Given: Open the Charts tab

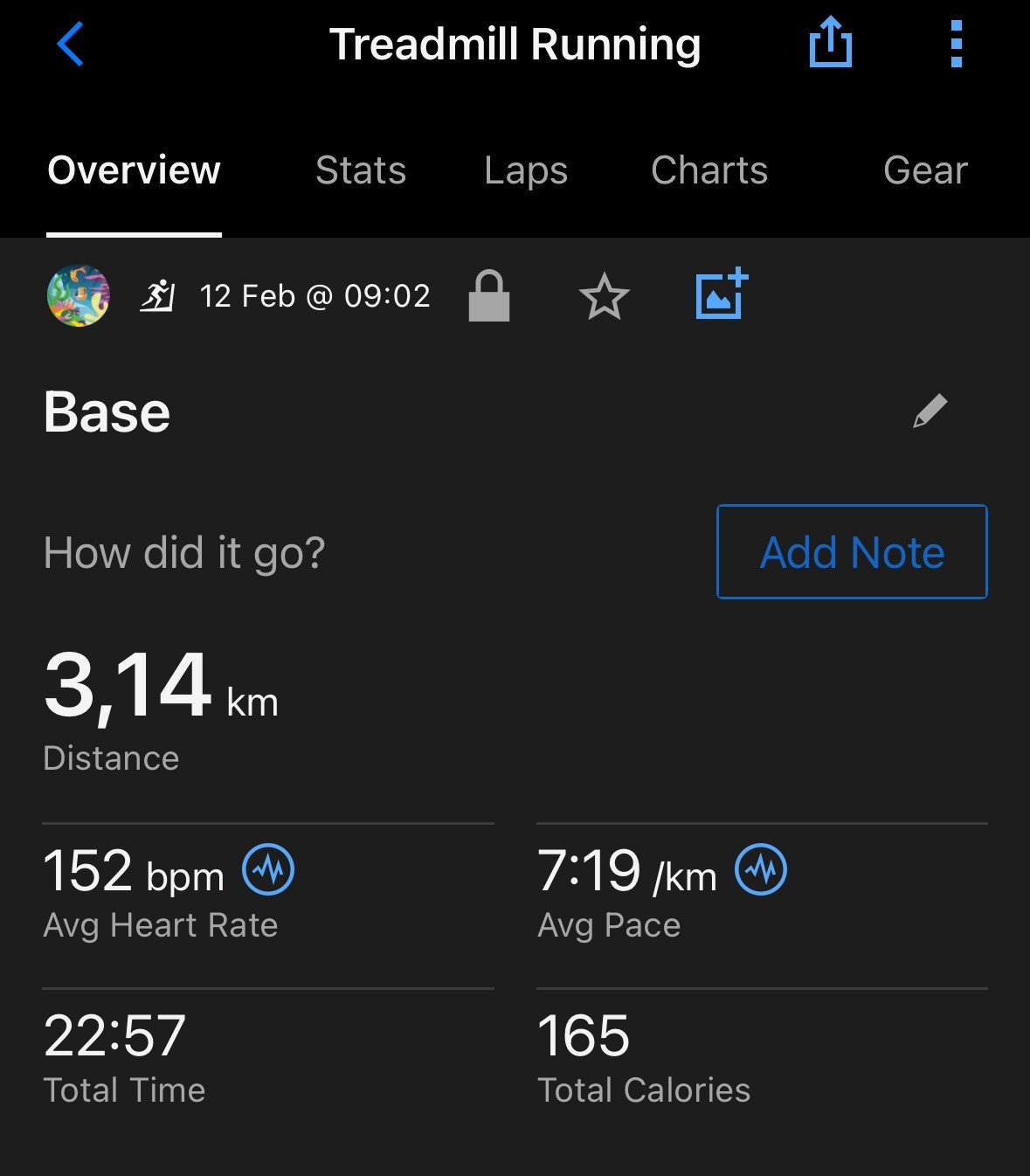Looking at the screenshot, I should (x=709, y=170).
